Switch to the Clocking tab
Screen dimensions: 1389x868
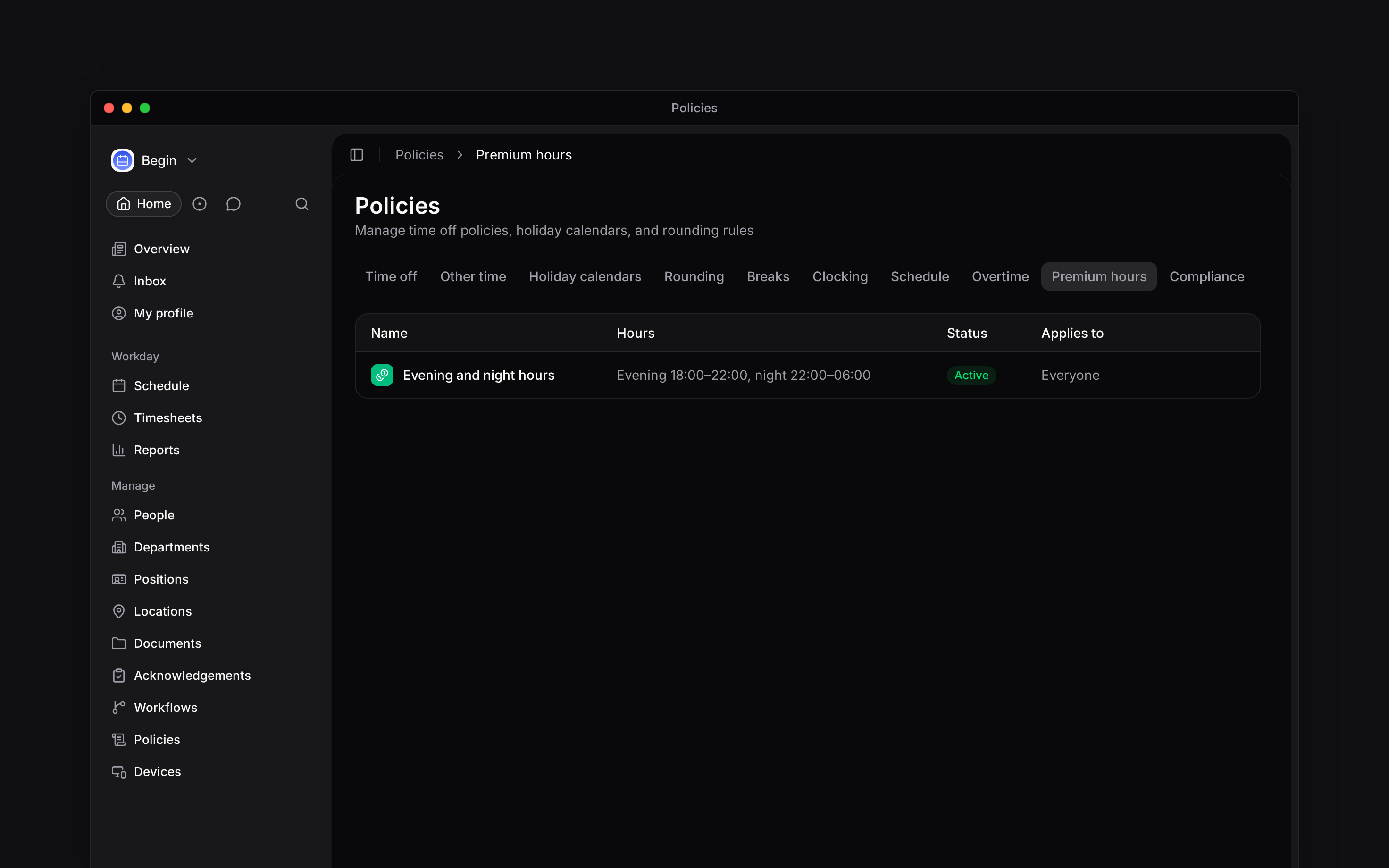click(x=840, y=277)
